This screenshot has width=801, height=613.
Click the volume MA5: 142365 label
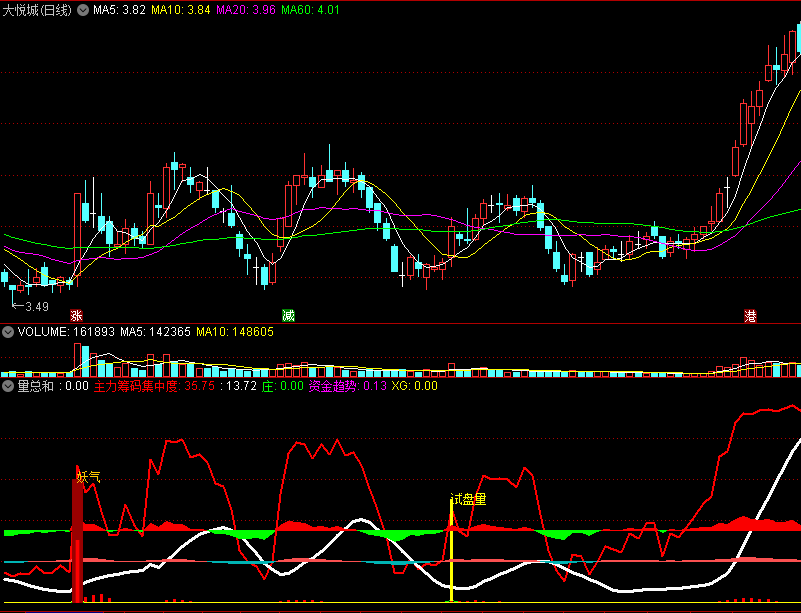pos(155,332)
